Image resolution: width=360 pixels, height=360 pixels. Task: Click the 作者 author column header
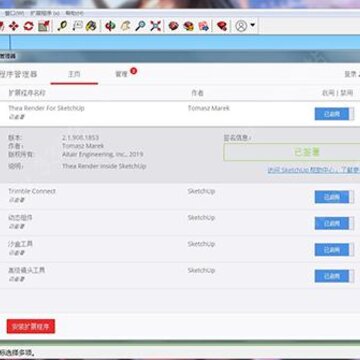(197, 93)
